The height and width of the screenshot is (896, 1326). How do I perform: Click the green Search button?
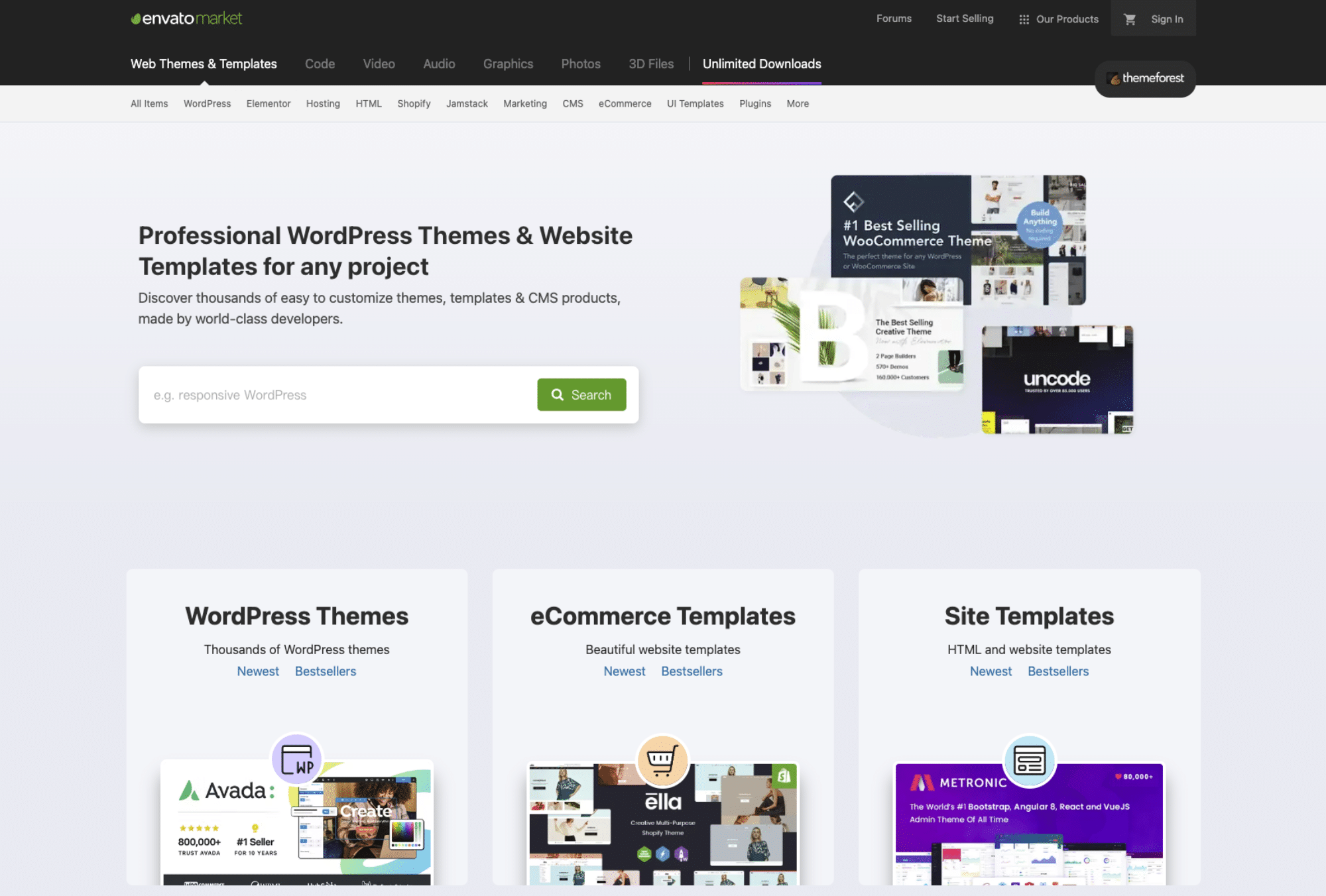581,395
